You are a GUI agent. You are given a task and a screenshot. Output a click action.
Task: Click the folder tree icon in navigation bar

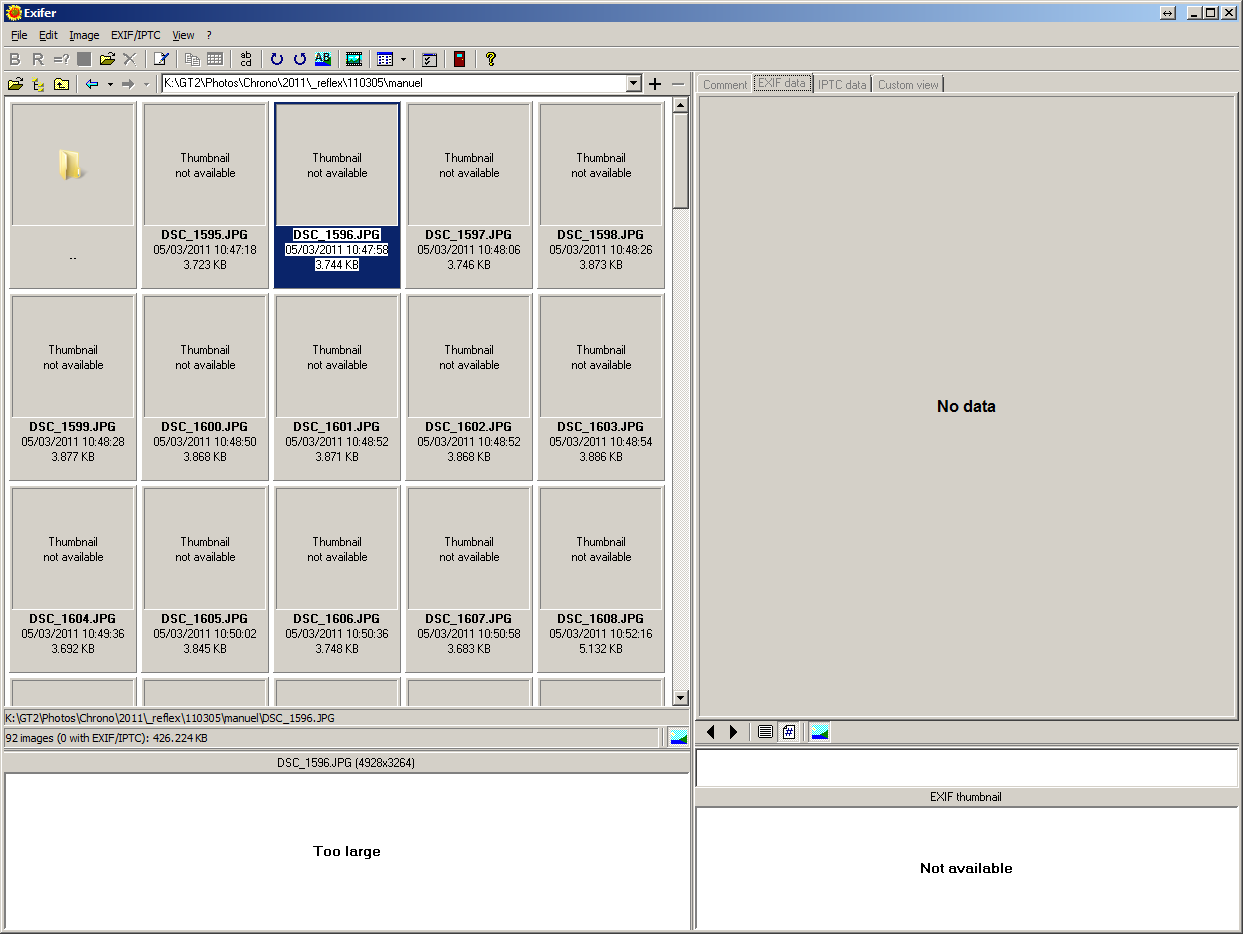(x=38, y=84)
